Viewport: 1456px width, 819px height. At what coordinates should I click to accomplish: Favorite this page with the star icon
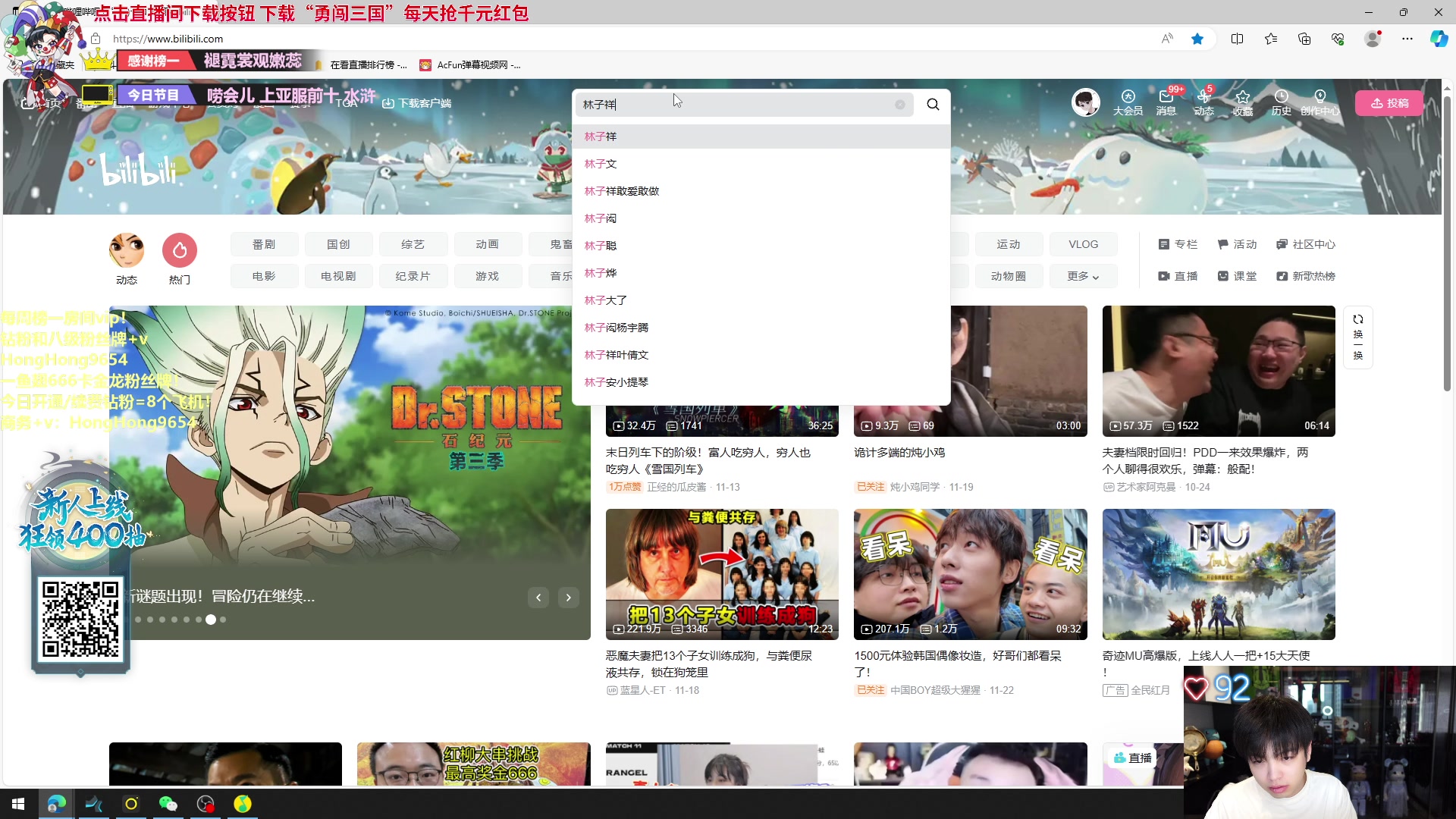(1197, 39)
